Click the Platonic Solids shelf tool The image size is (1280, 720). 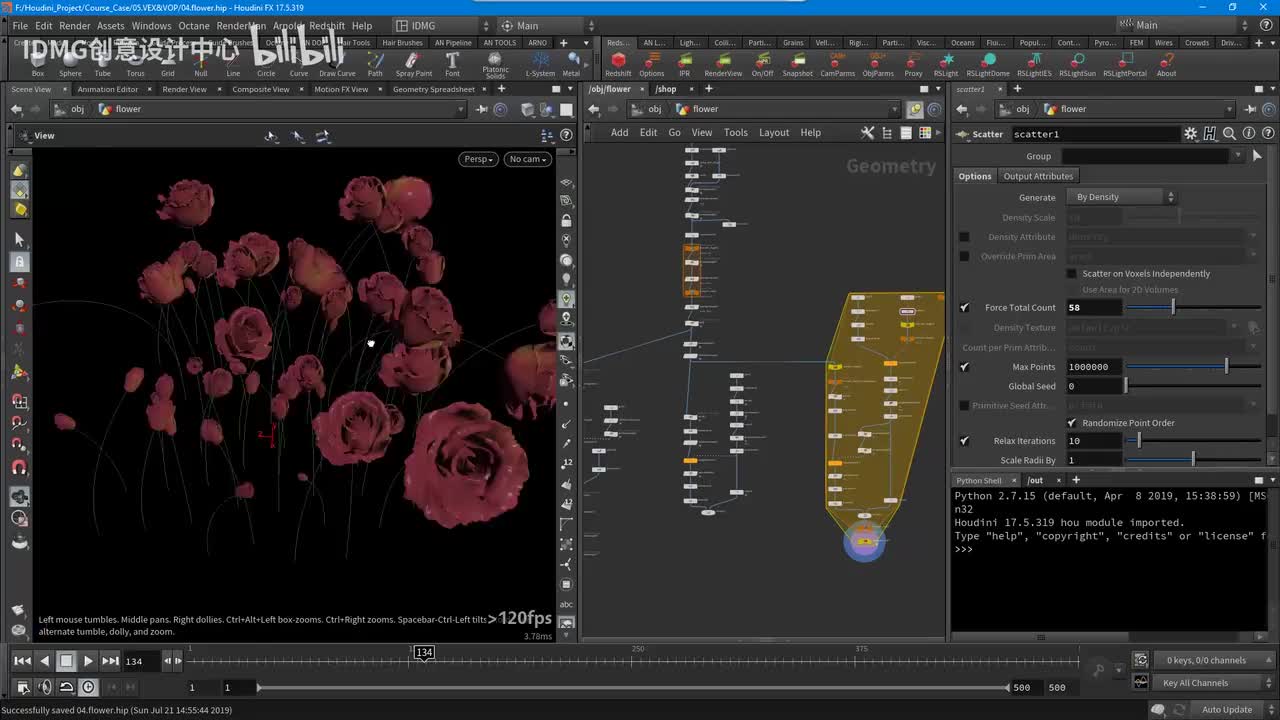495,64
